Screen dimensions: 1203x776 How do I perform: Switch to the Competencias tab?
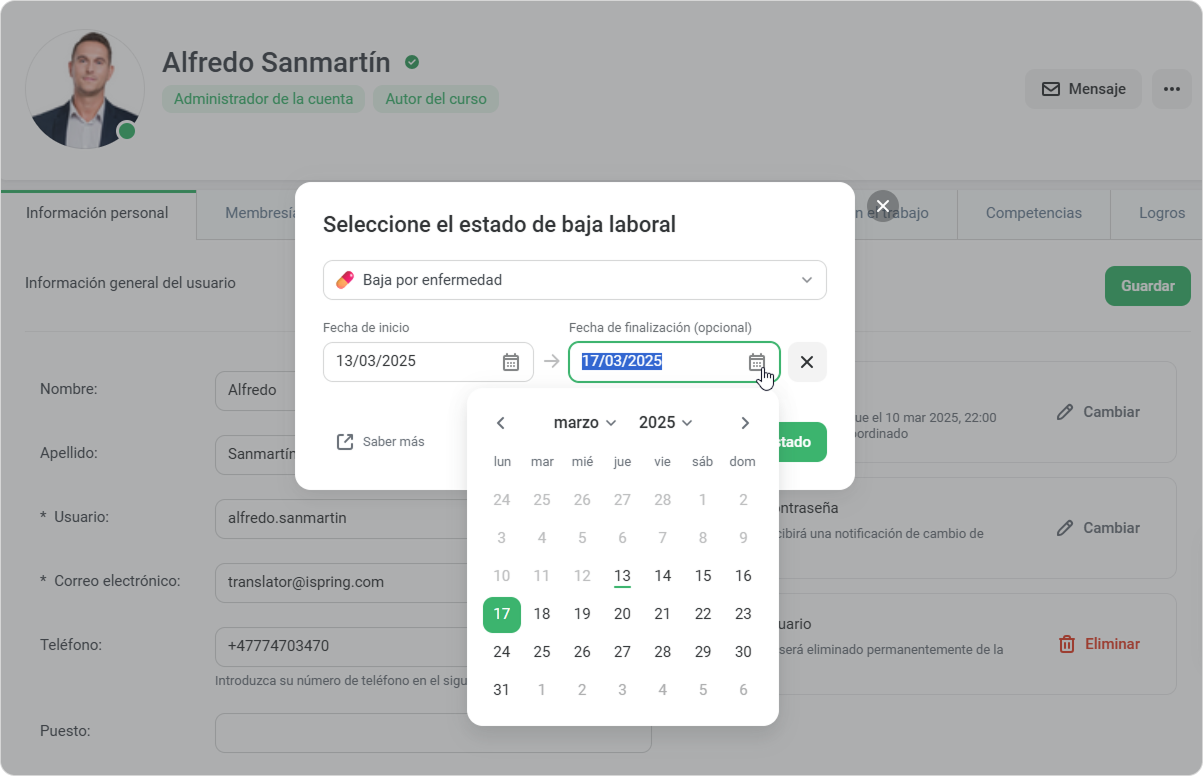point(1033,213)
